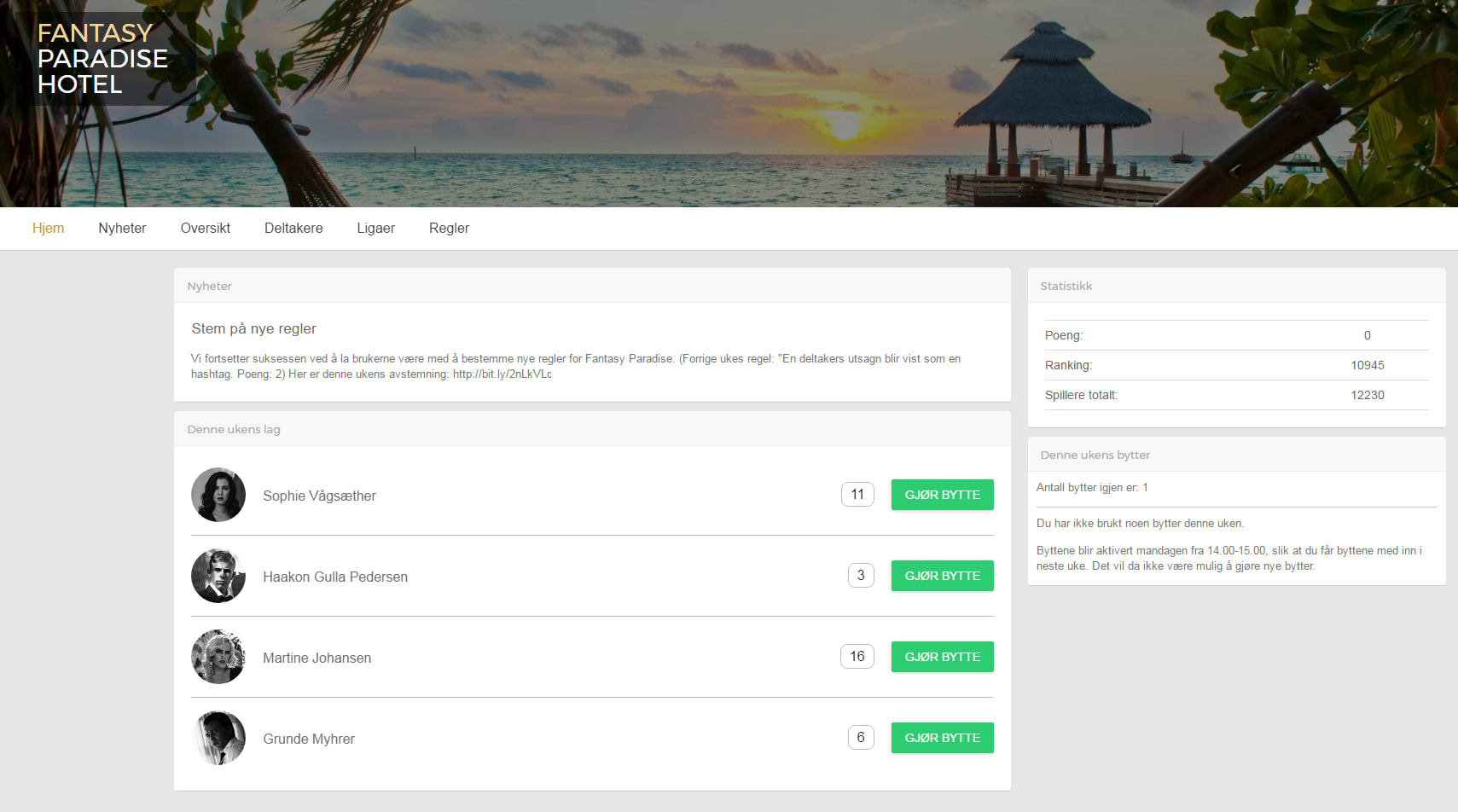Replace Grunde Myhrer using Gjør bytte

[942, 738]
